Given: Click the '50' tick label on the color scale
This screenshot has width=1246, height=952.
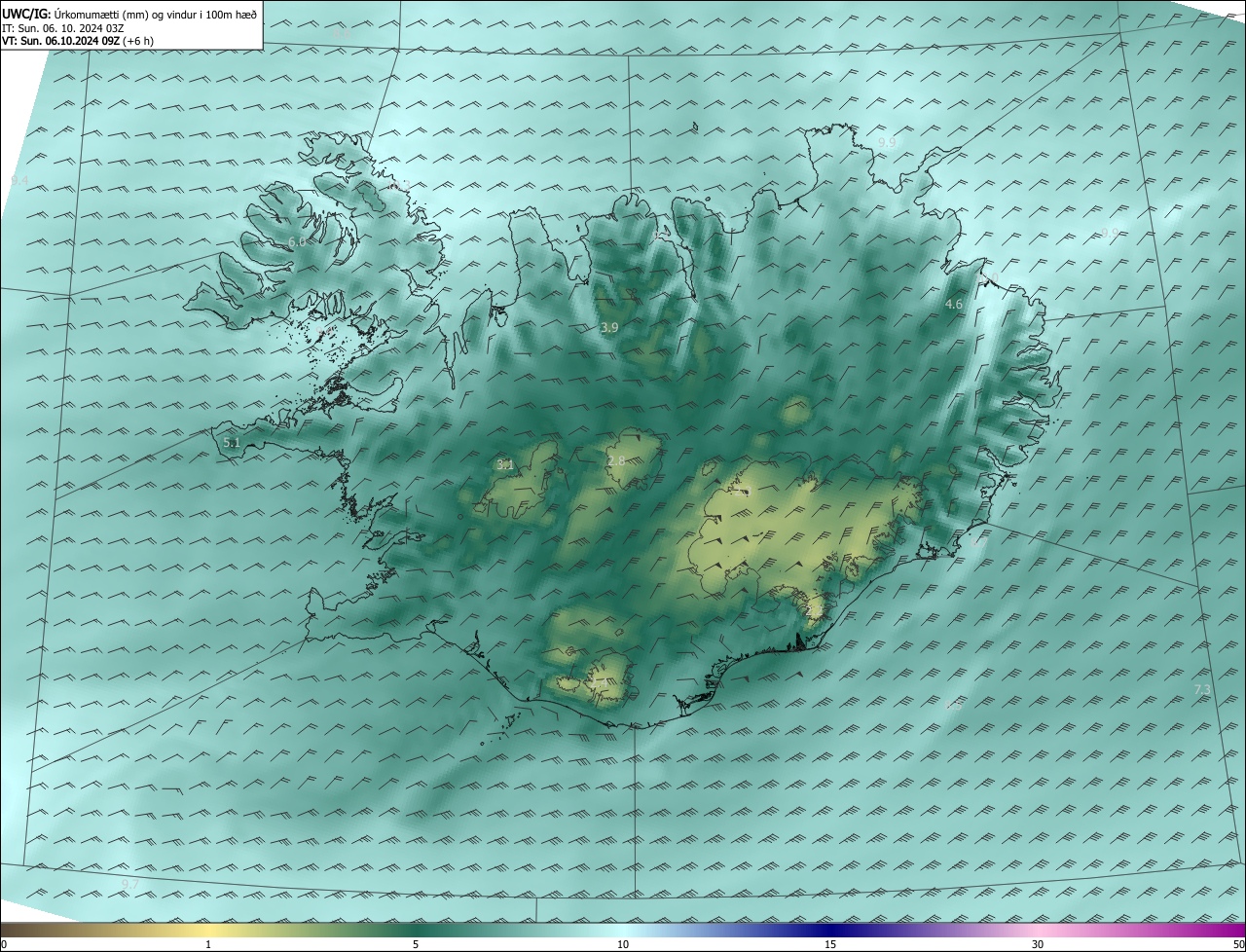Looking at the screenshot, I should (1238, 944).
